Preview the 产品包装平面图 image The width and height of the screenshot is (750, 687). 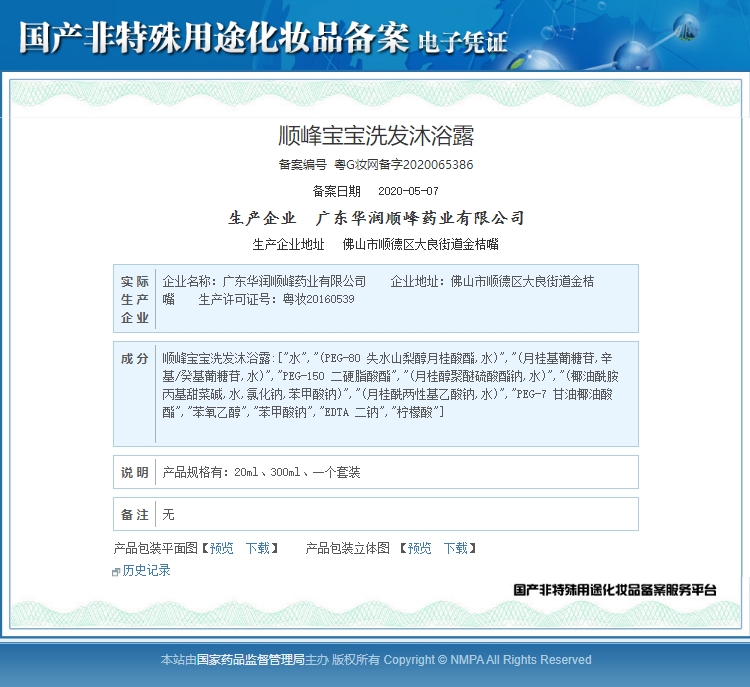pyautogui.click(x=221, y=548)
